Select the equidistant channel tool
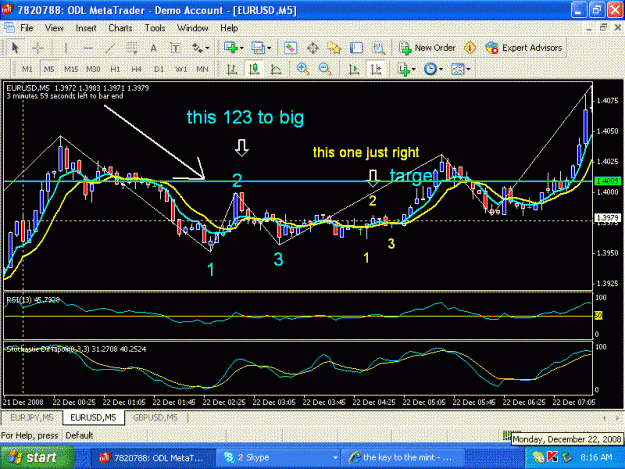Image resolution: width=625 pixels, height=469 pixels. tap(132, 48)
